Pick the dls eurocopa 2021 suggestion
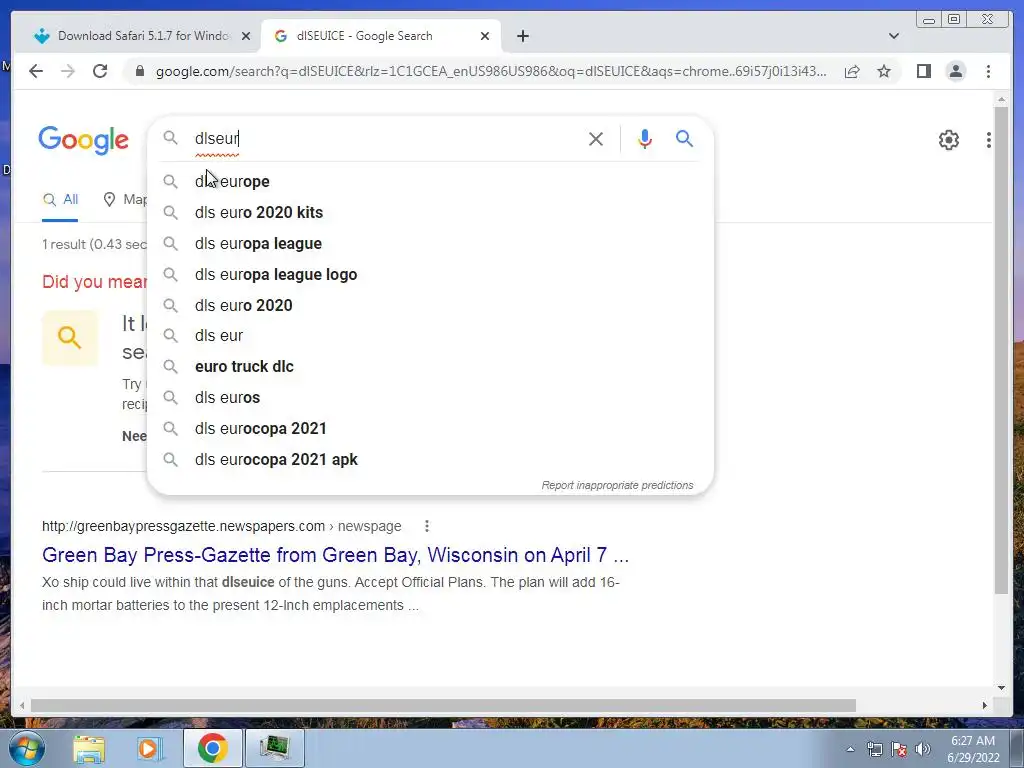Viewport: 1024px width, 768px height. click(x=431, y=428)
